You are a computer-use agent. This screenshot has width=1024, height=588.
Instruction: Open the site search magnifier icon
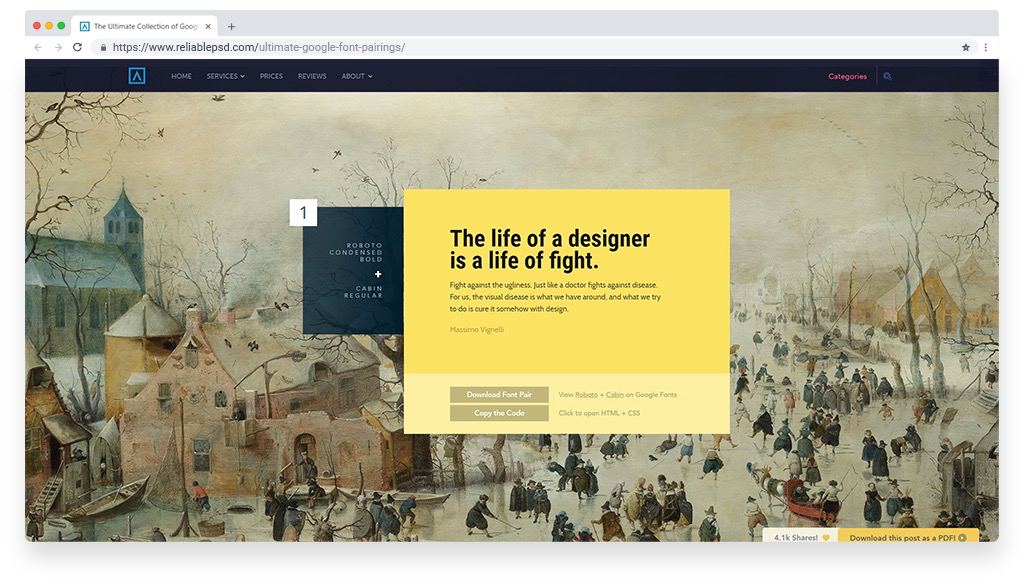[887, 76]
